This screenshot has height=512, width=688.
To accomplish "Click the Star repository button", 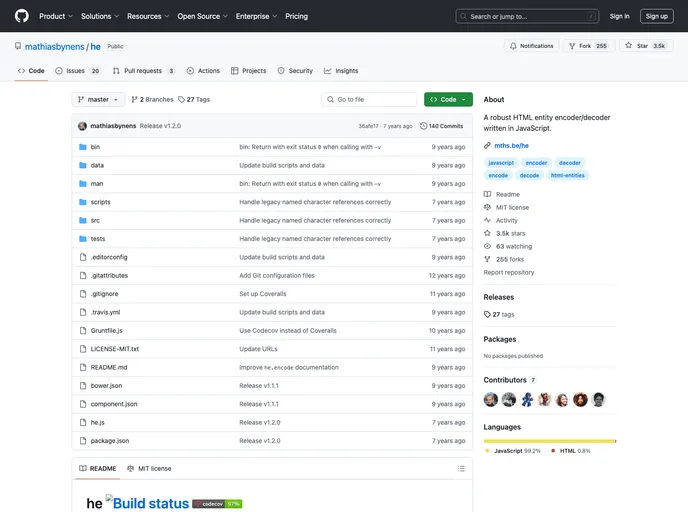I will pyautogui.click(x=645, y=46).
